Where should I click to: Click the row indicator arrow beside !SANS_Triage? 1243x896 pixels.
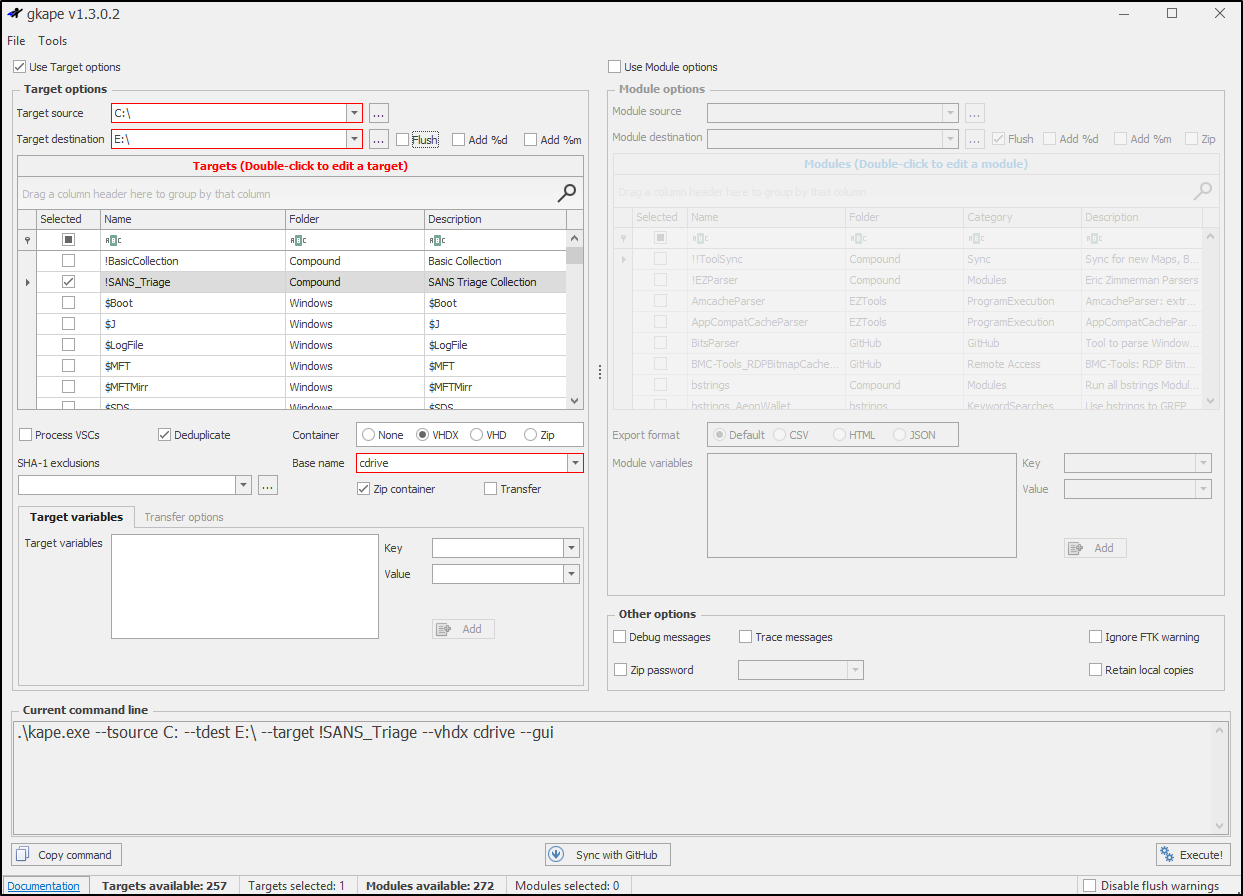[x=27, y=283]
